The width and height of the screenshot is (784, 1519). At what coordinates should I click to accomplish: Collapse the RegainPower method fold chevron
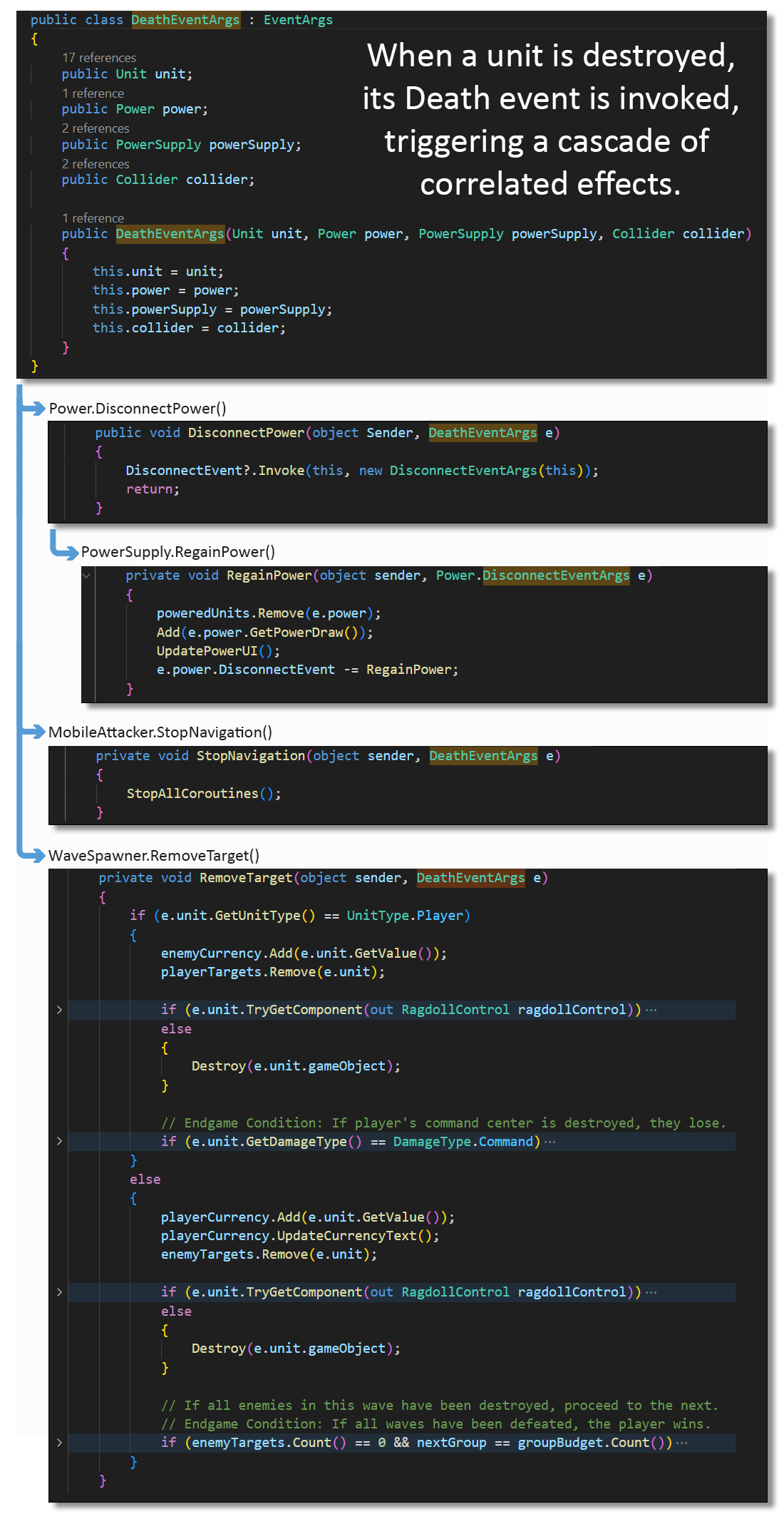coord(86,576)
